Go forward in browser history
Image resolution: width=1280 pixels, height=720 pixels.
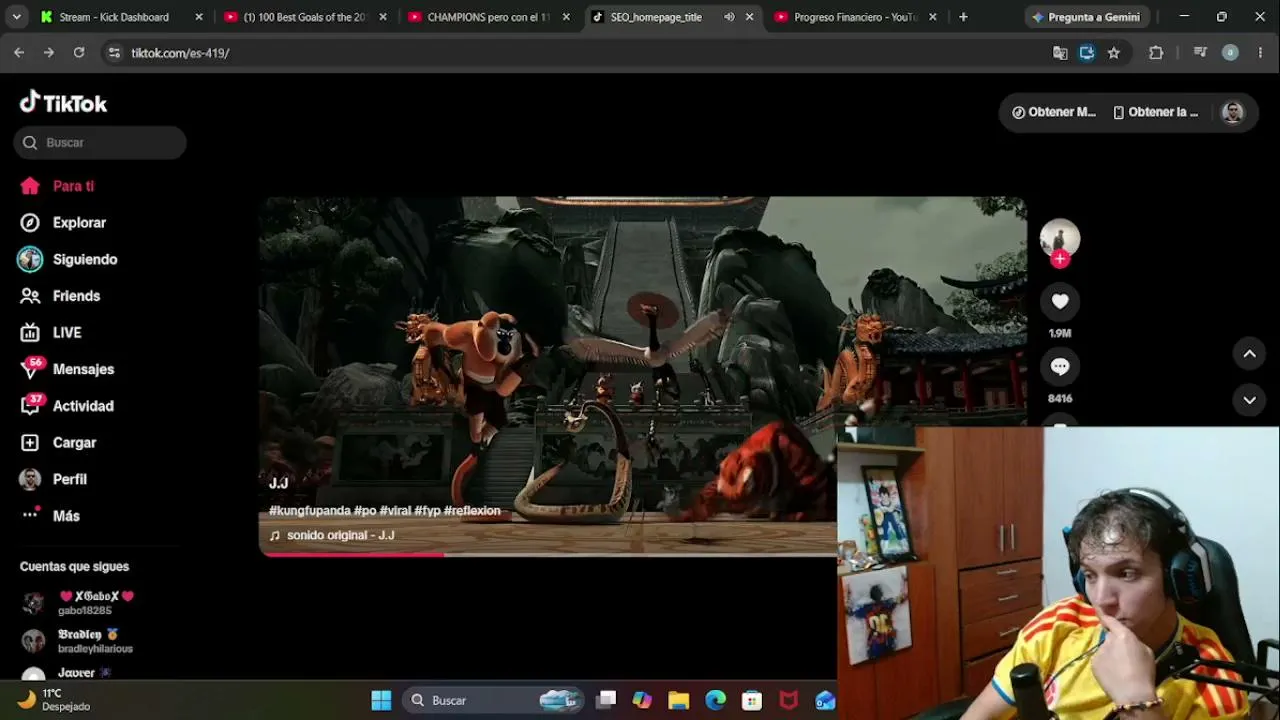[x=49, y=53]
